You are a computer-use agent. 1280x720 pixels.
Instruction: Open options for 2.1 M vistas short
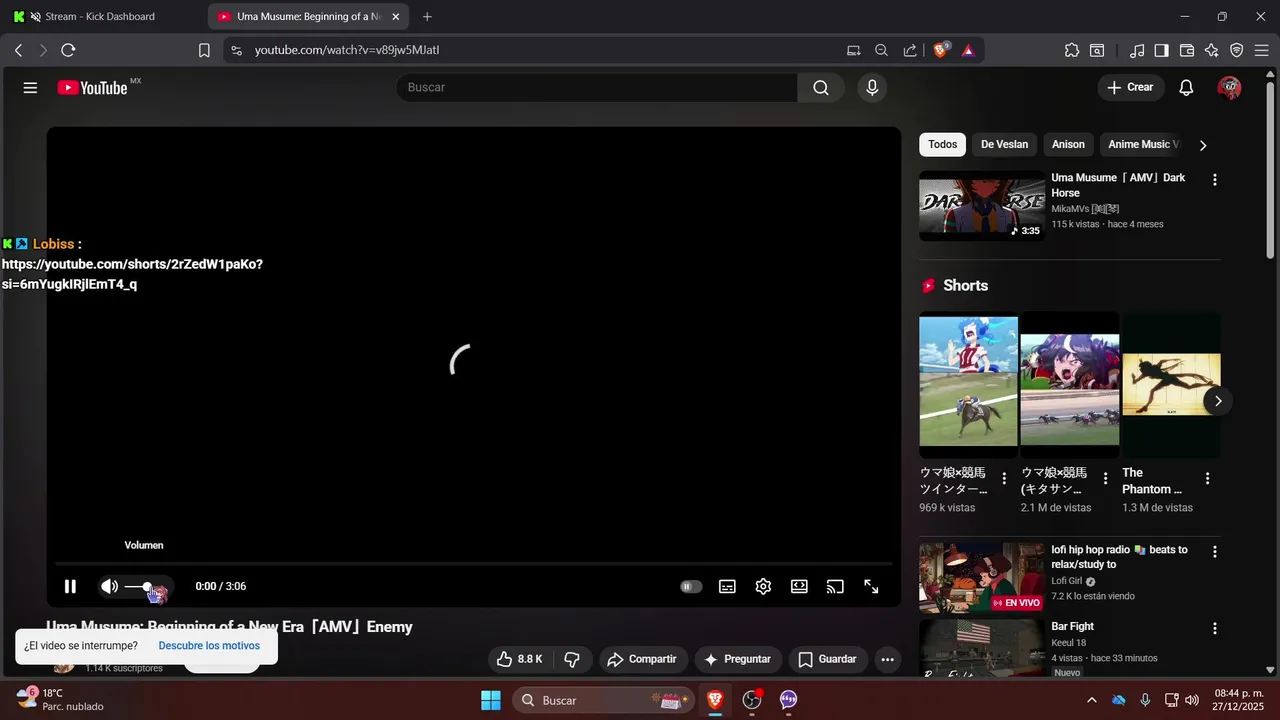click(1106, 479)
